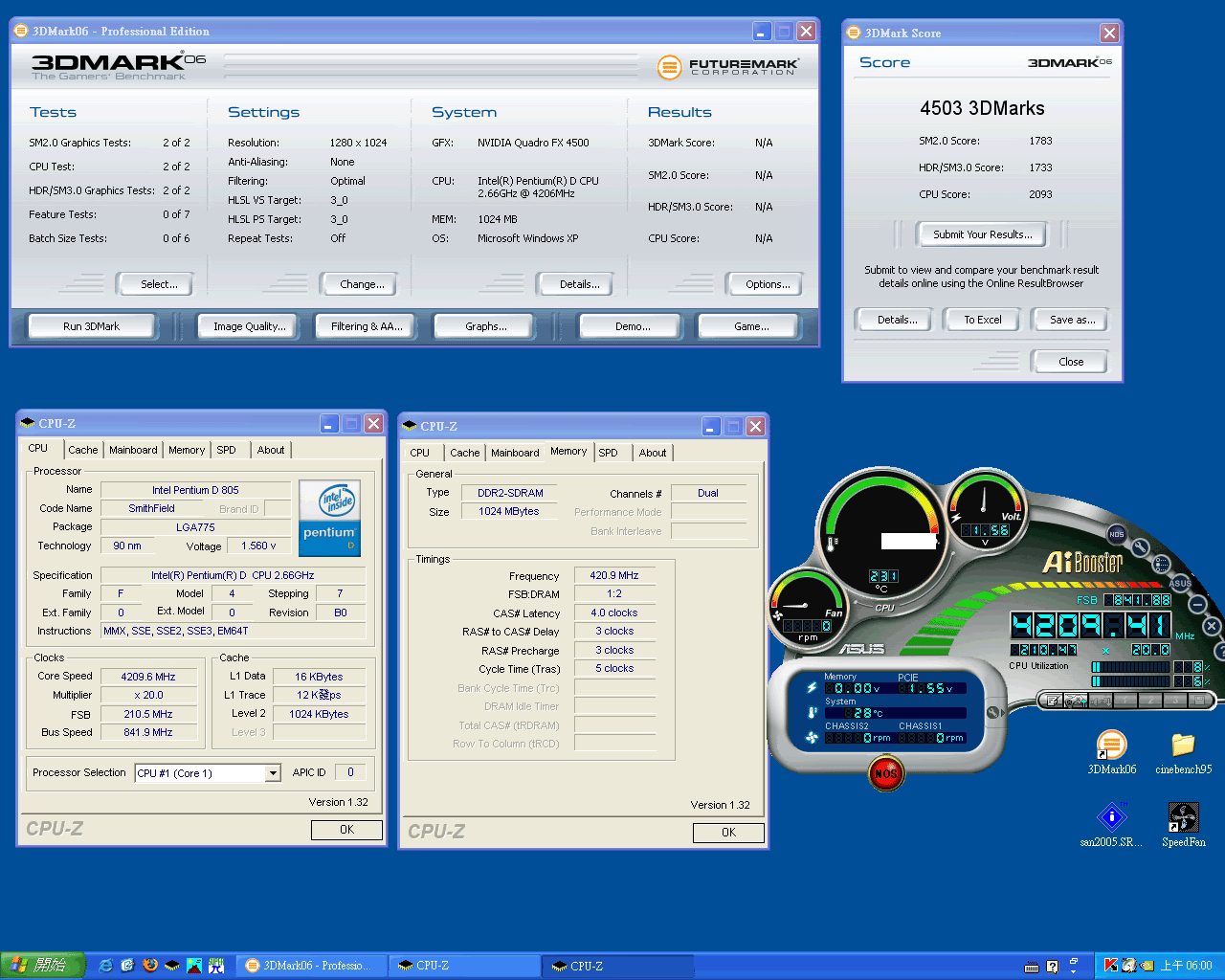Open SPD tab in left CPU-Z window
The height and width of the screenshot is (980, 1225).
point(226,450)
